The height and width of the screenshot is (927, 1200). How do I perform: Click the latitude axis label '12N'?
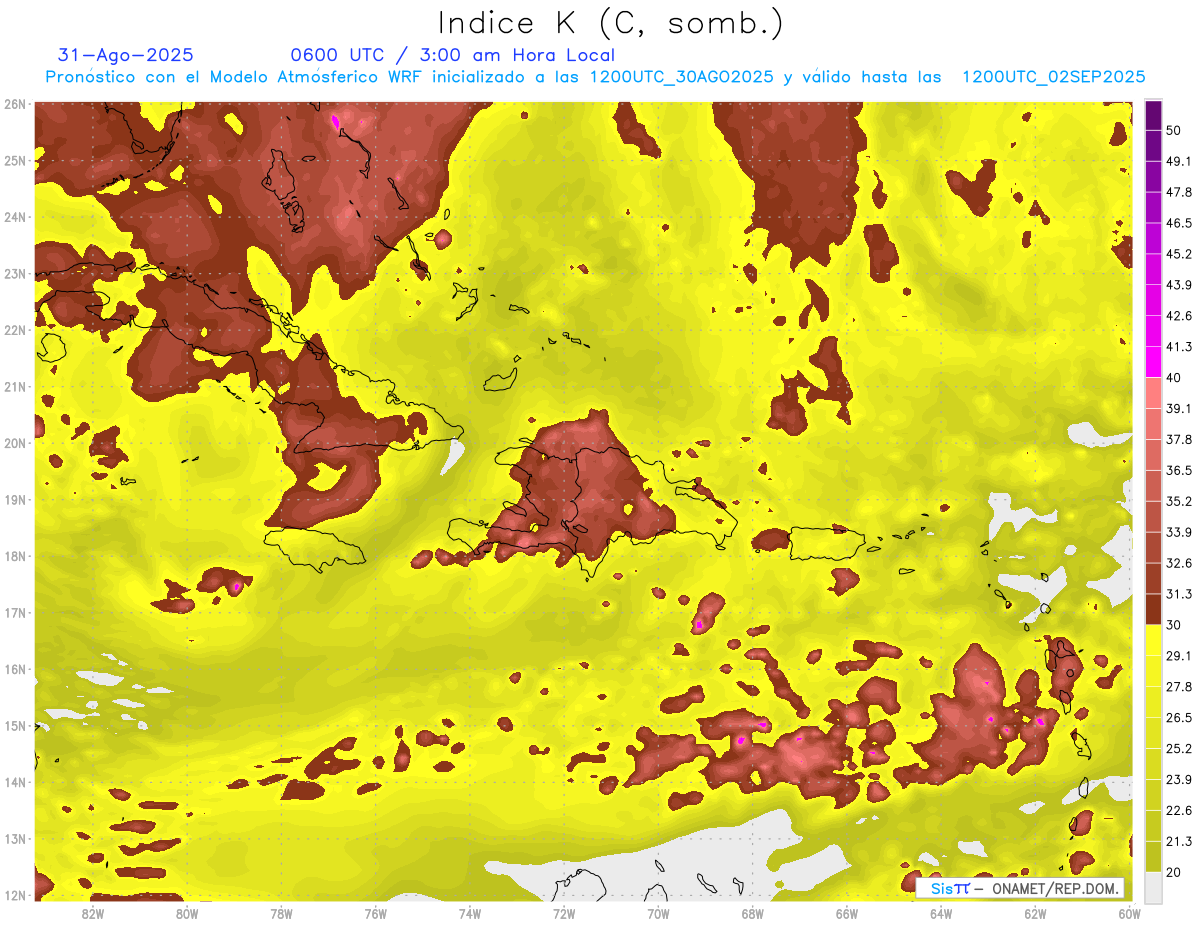pyautogui.click(x=15, y=895)
